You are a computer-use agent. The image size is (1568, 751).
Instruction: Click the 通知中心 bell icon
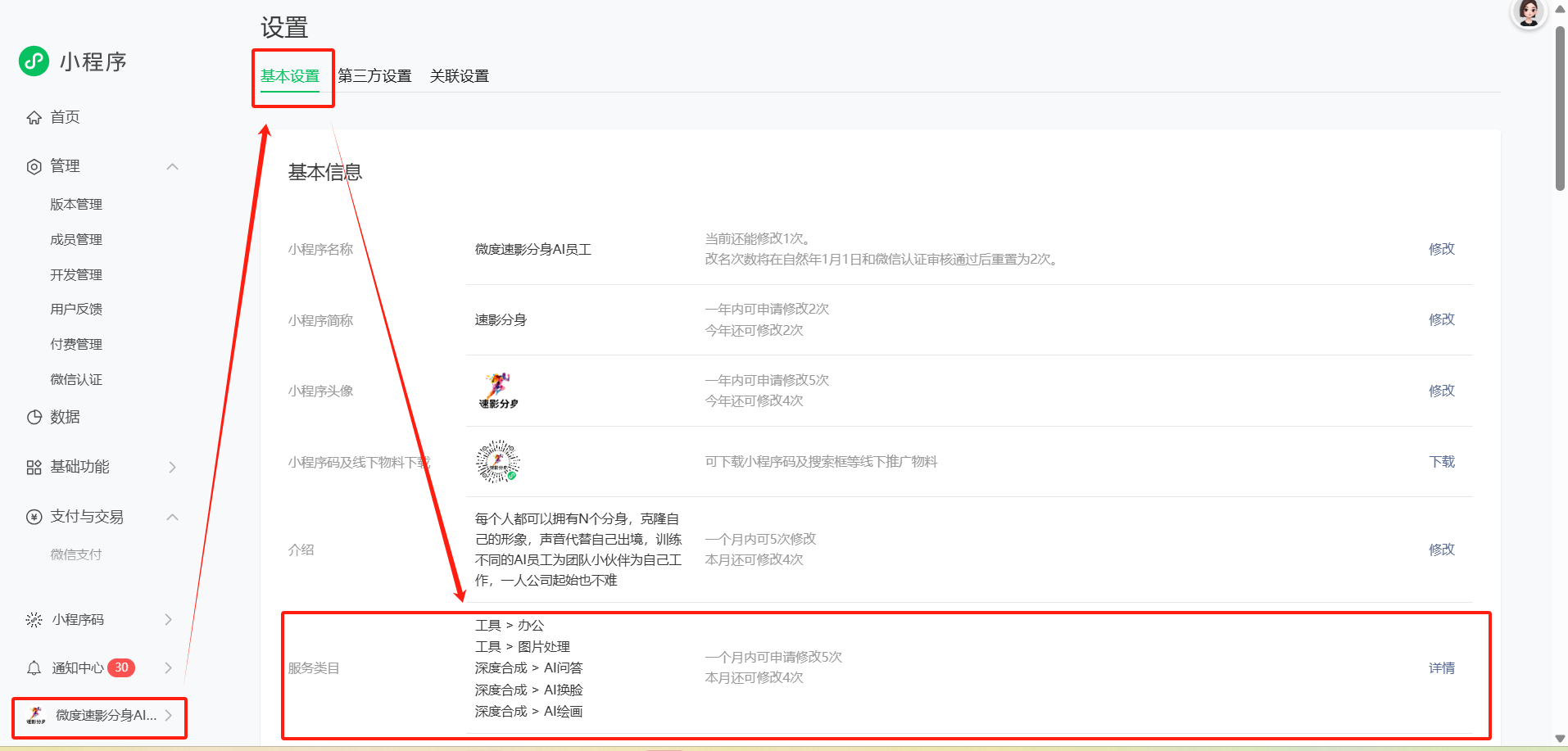(x=34, y=668)
